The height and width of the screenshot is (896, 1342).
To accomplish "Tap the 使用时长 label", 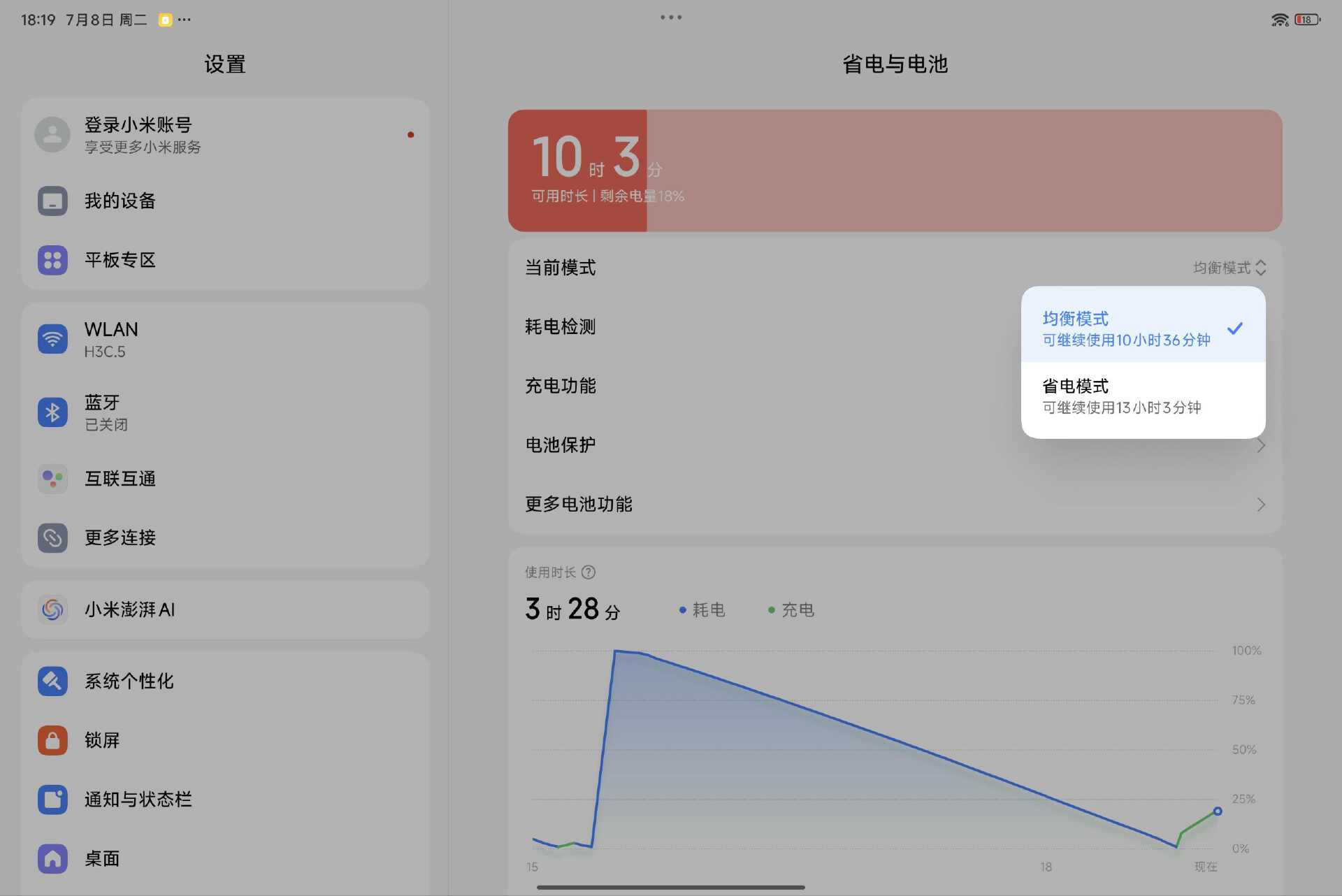I will [550, 572].
